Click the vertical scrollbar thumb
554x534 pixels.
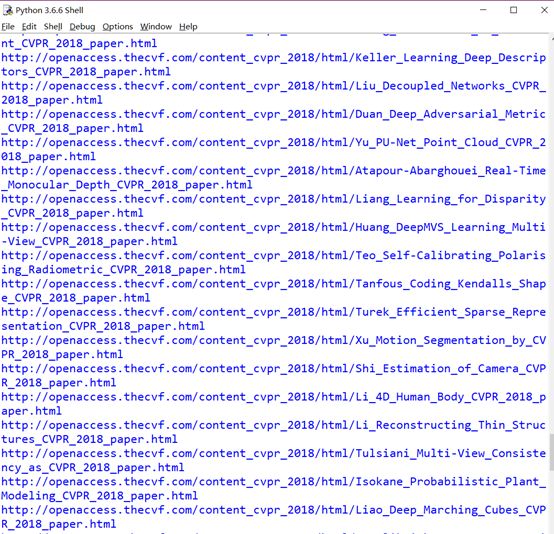coord(552,452)
